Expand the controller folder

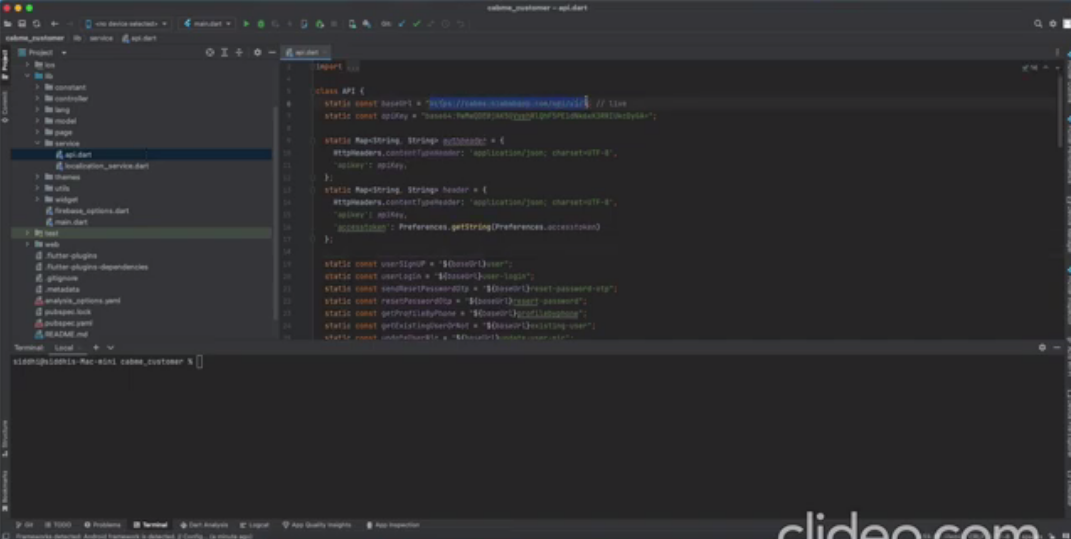[x=38, y=98]
